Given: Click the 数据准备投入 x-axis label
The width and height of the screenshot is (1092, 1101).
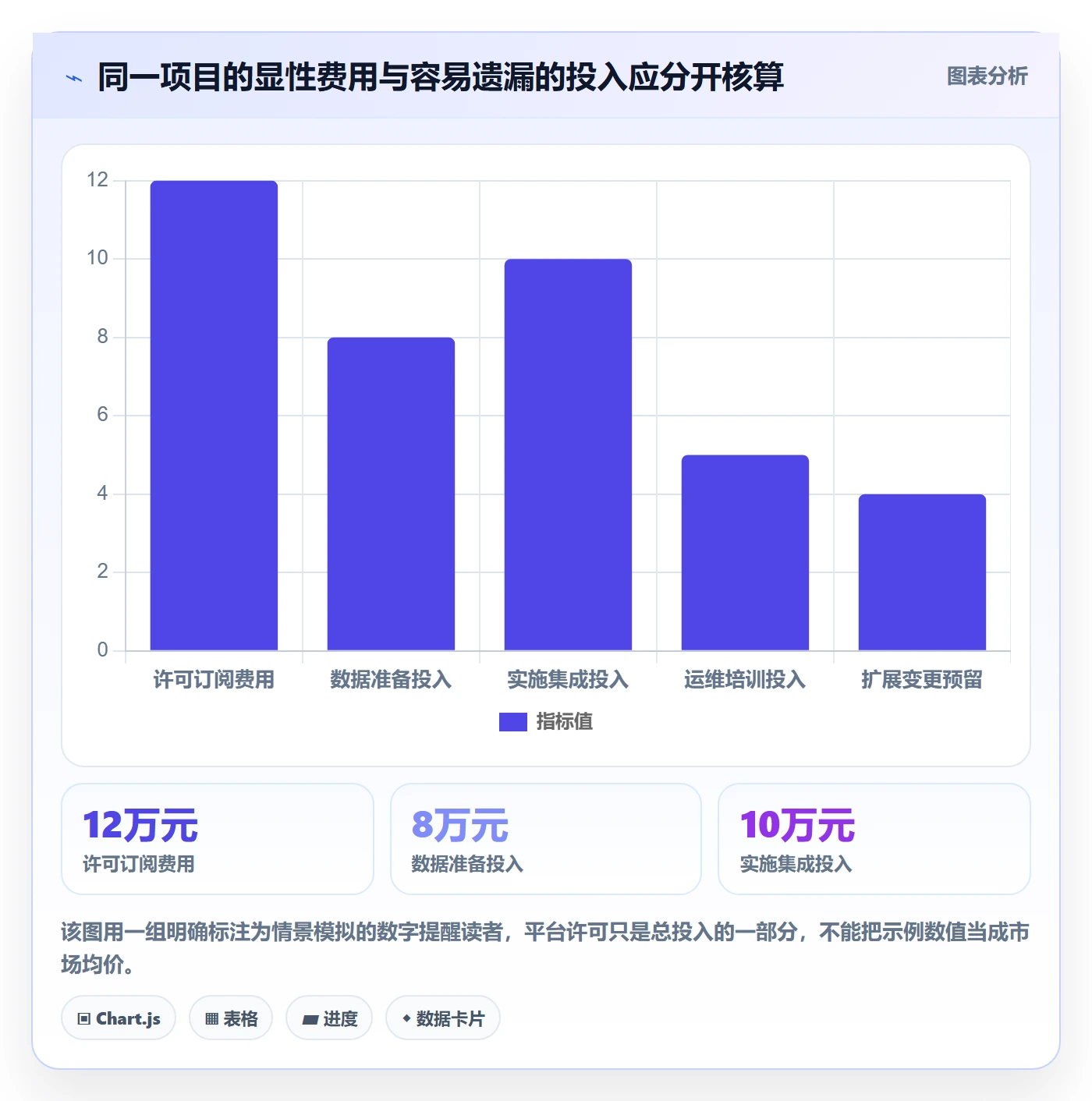Looking at the screenshot, I should (x=391, y=680).
